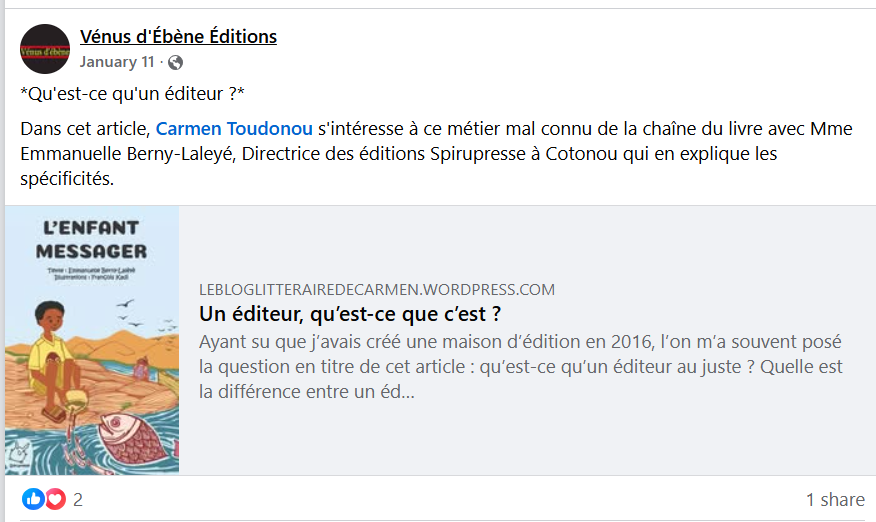
Task: Click the L'ENFANT MESSAGER title on the cover
Action: coord(92,239)
